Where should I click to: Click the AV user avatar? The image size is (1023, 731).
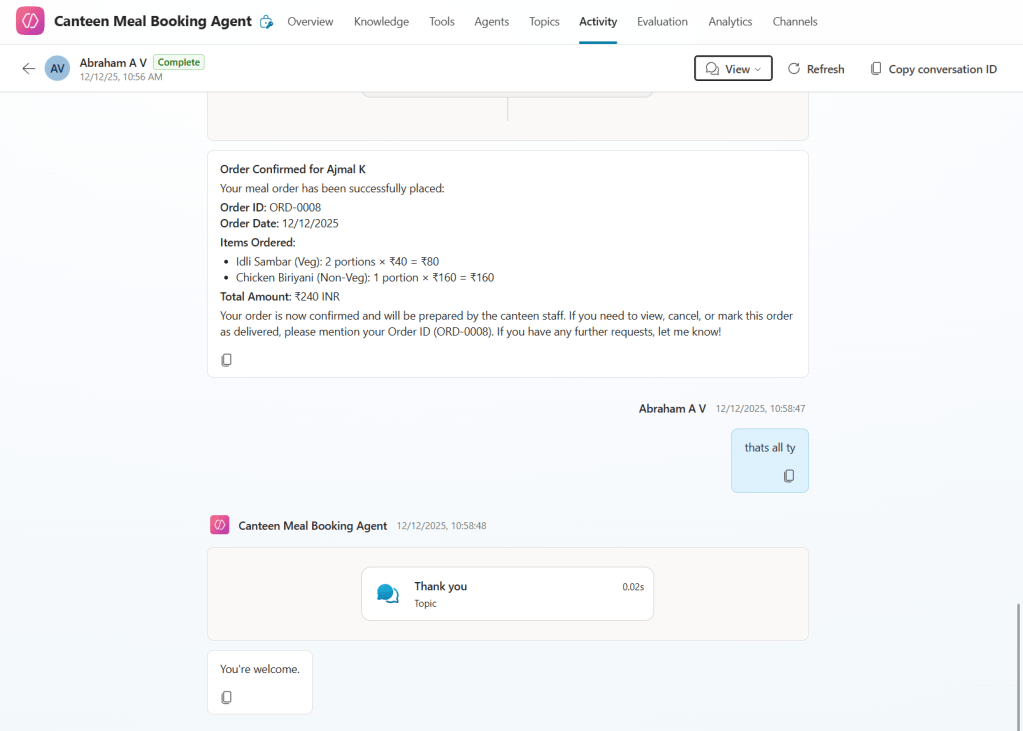58,69
